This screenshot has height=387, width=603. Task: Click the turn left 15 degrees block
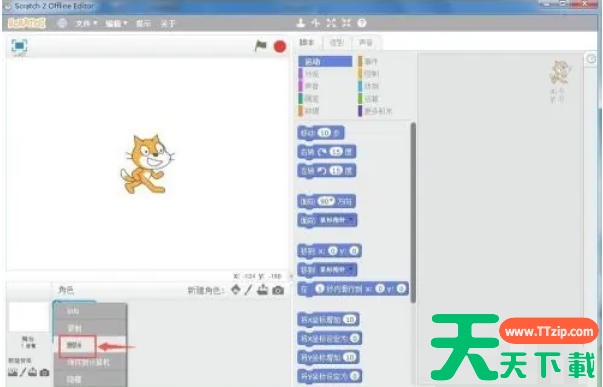(327, 170)
